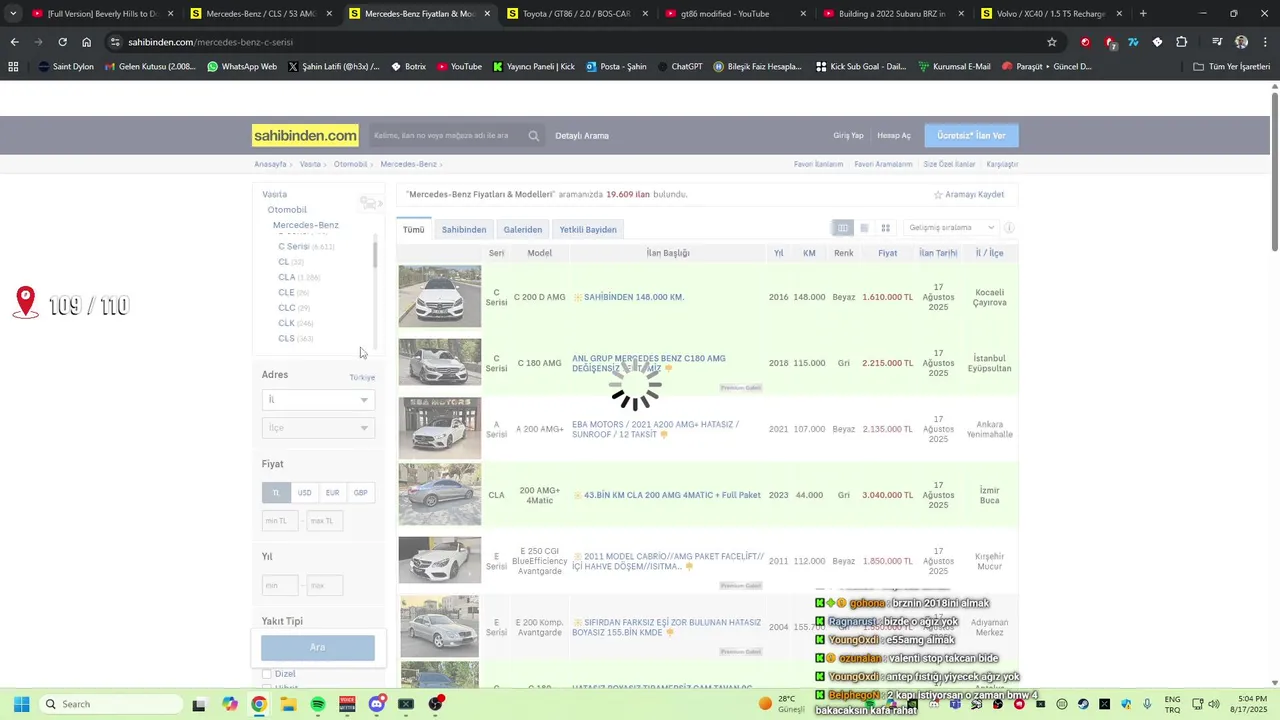
Task: Select the Sahibinden tab
Action: [x=464, y=230]
